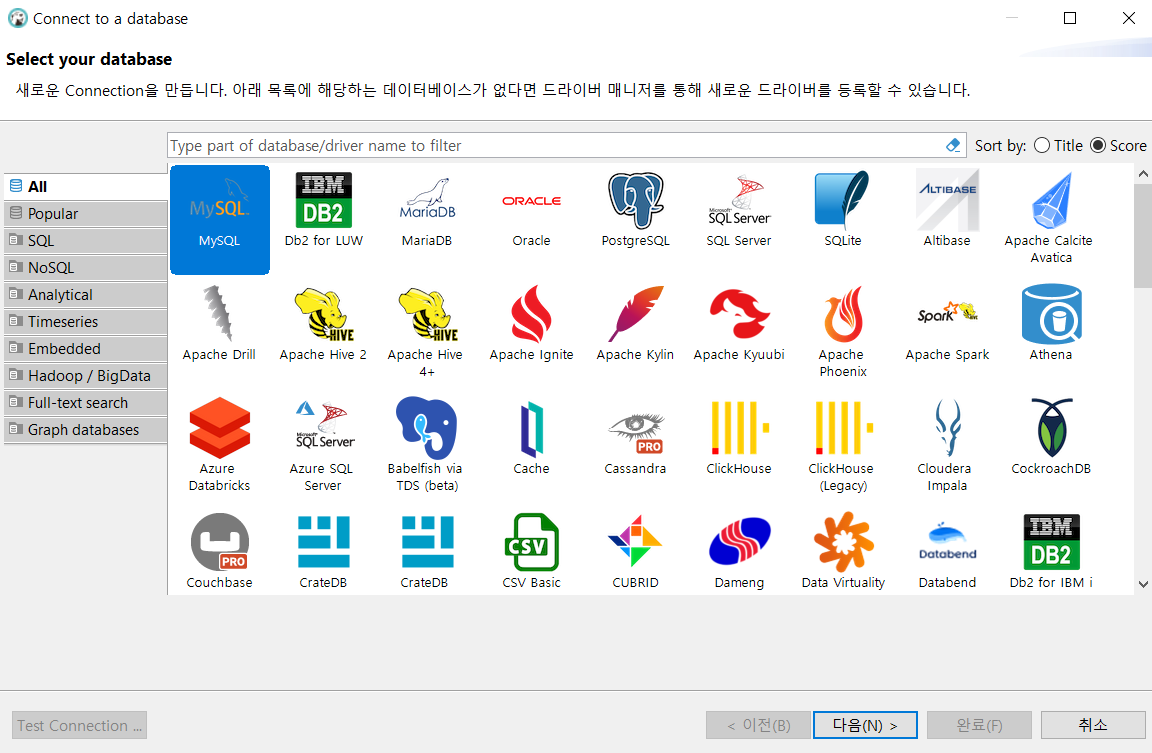The width and height of the screenshot is (1152, 753).
Task: Clear the filter field with eraser icon
Action: click(x=953, y=145)
